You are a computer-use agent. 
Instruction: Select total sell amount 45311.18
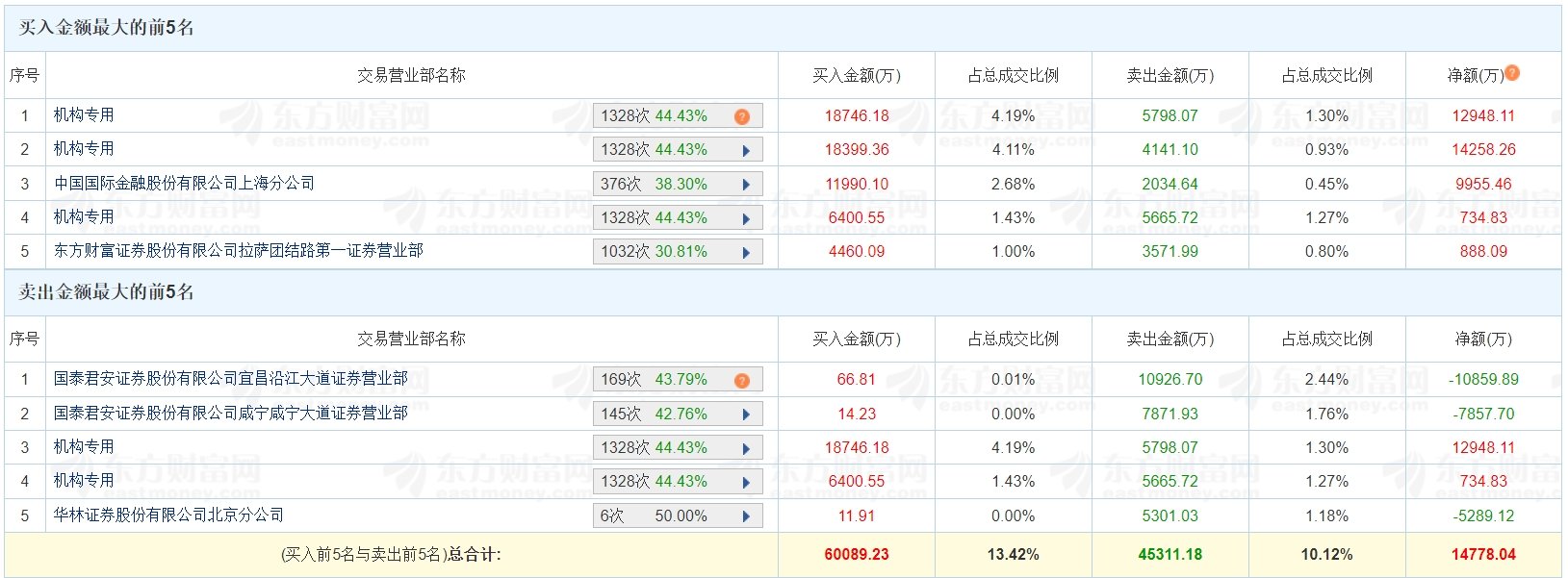click(x=1170, y=555)
